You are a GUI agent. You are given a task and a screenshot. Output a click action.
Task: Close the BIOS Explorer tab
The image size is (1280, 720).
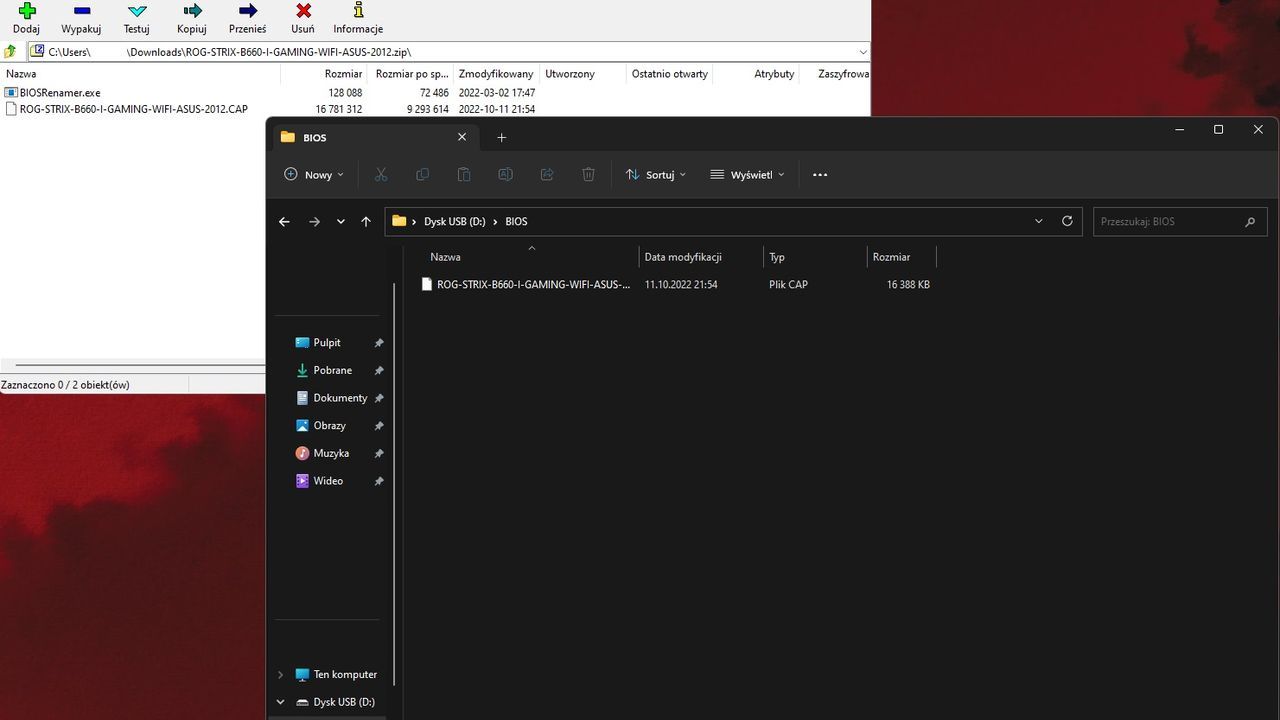point(462,138)
